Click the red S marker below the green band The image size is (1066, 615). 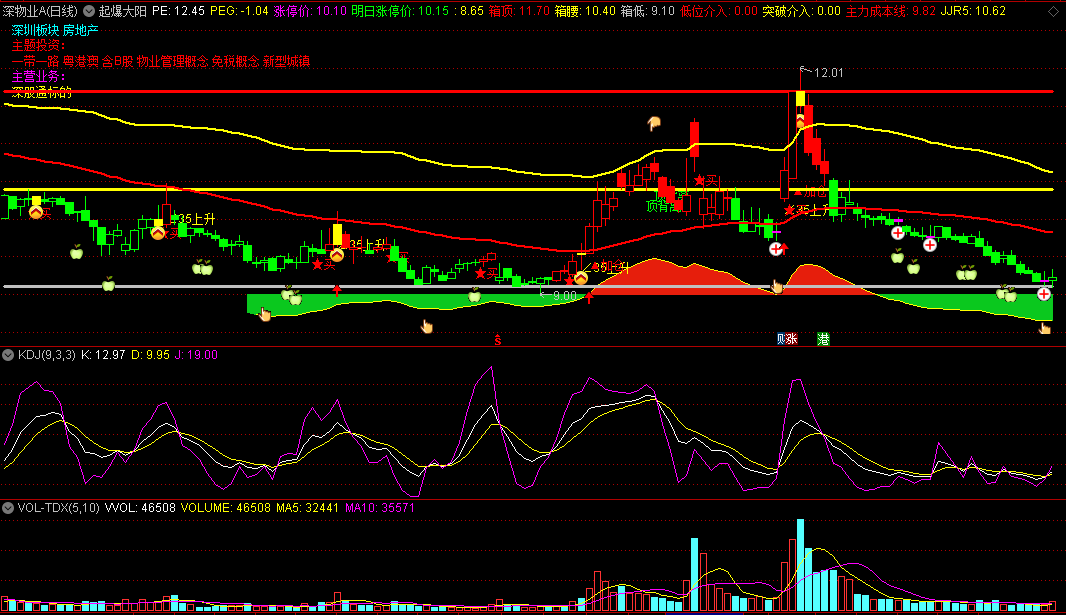point(498,340)
